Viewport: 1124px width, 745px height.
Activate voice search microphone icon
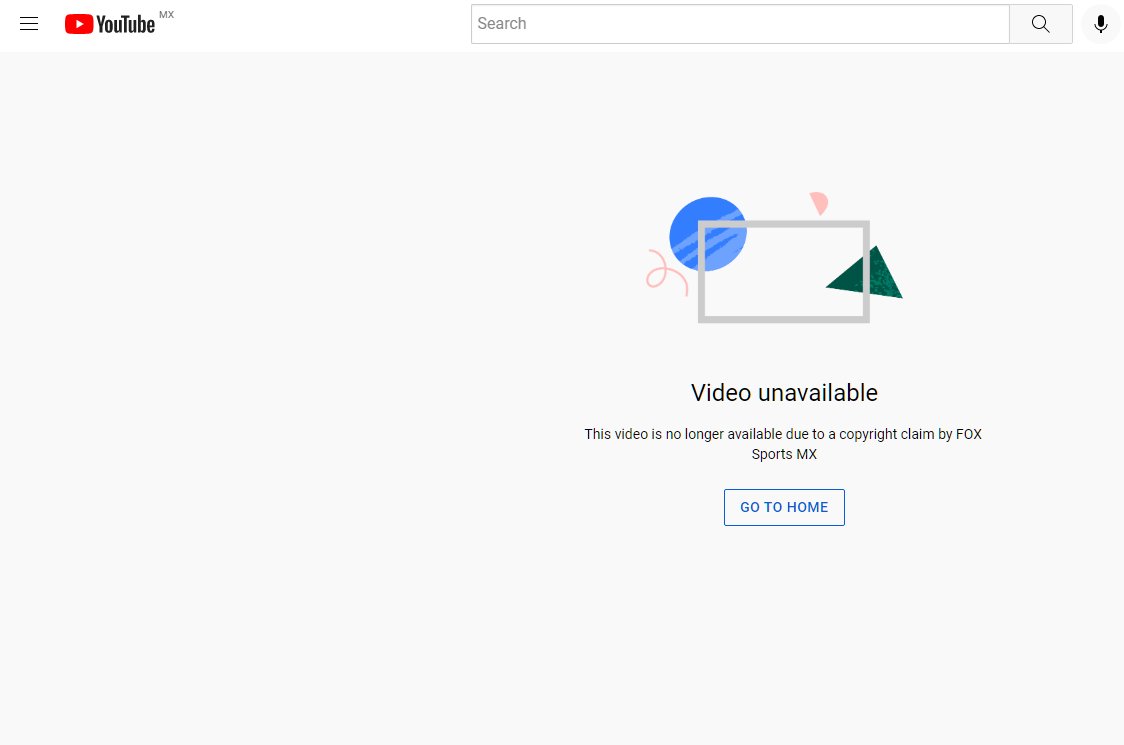1101,24
